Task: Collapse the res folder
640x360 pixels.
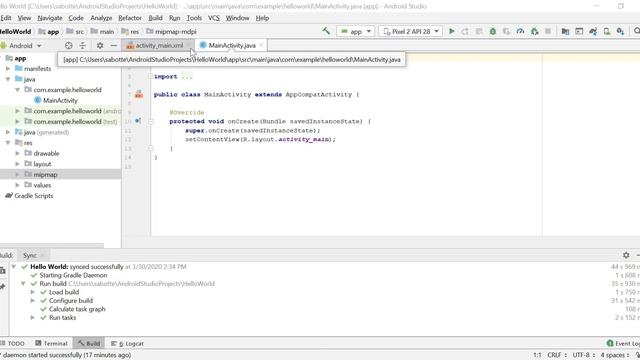Action: pyautogui.click(x=8, y=143)
